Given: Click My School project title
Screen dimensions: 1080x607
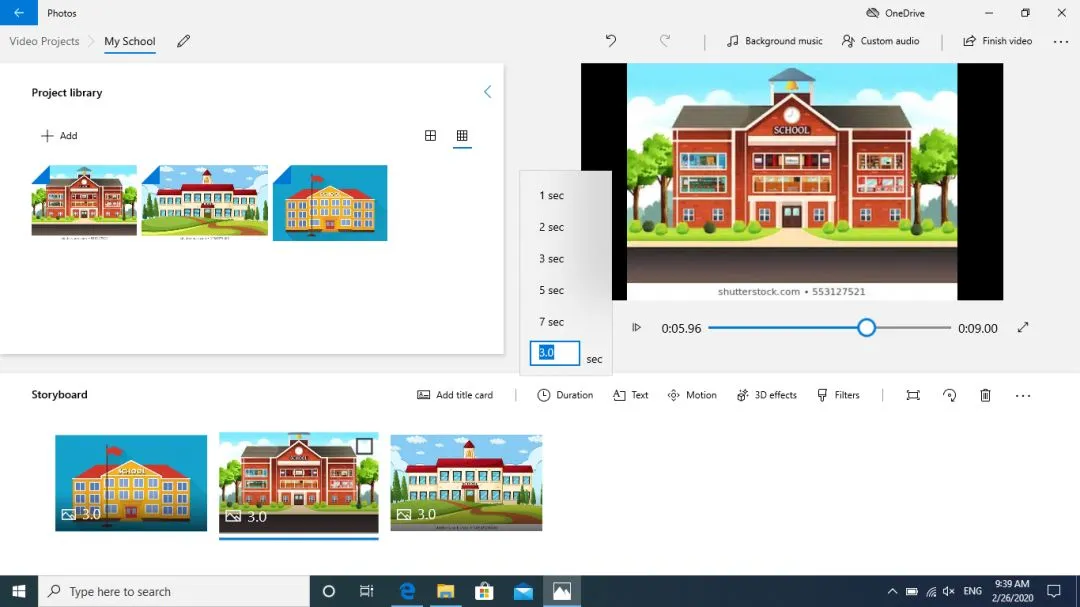Looking at the screenshot, I should tap(129, 41).
